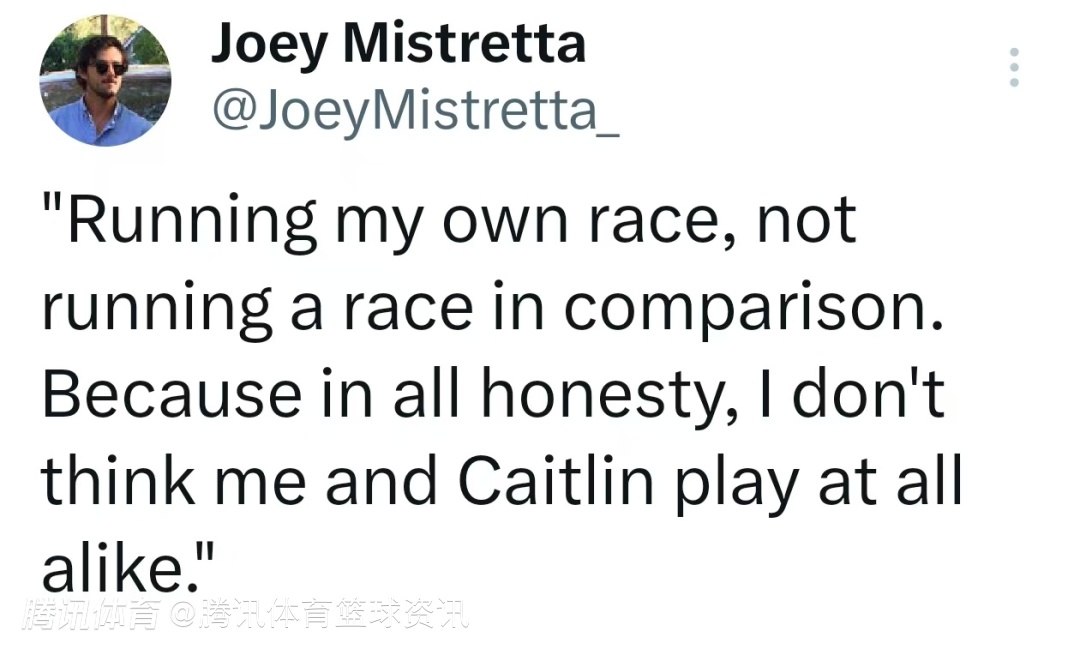Screen dimensions: 1080x649
Task: Click the line "running a race in comparison."
Action: [x=492, y=306]
